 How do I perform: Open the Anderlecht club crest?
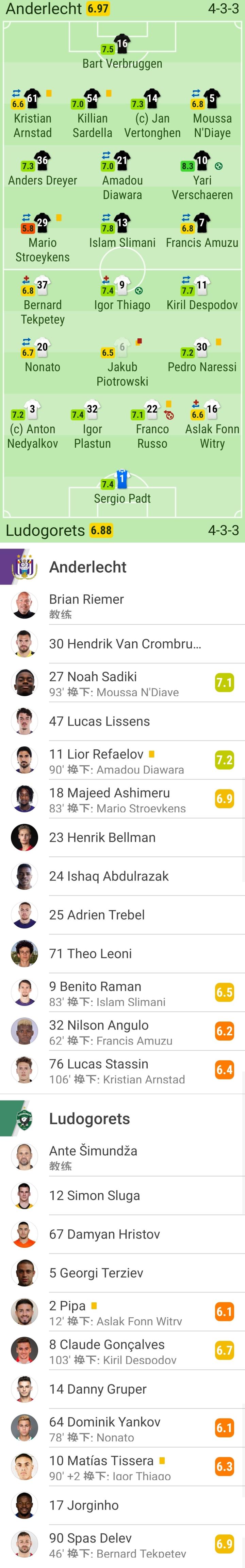coord(24,567)
